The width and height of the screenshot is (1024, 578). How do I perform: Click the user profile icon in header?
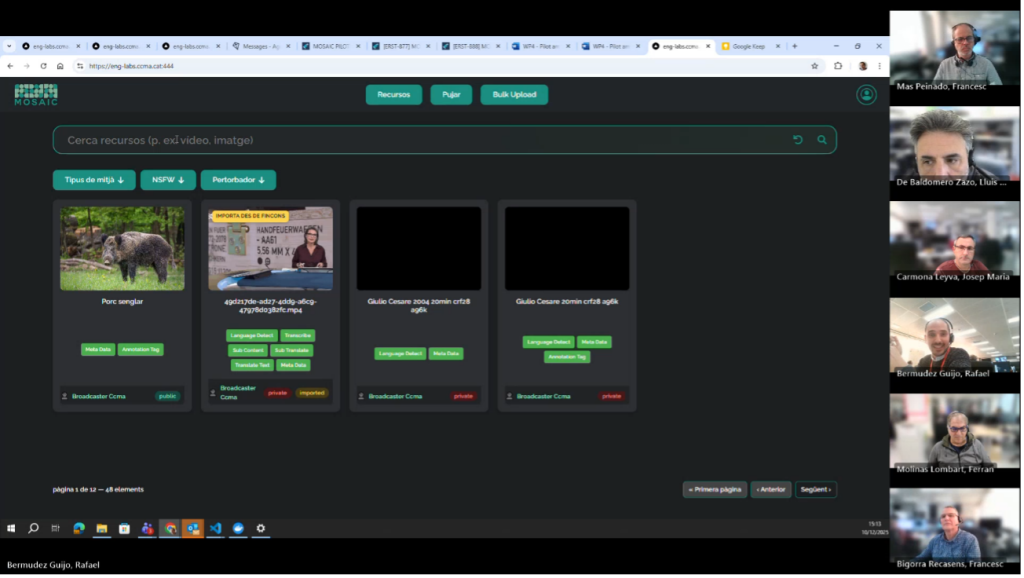pyautogui.click(x=866, y=95)
